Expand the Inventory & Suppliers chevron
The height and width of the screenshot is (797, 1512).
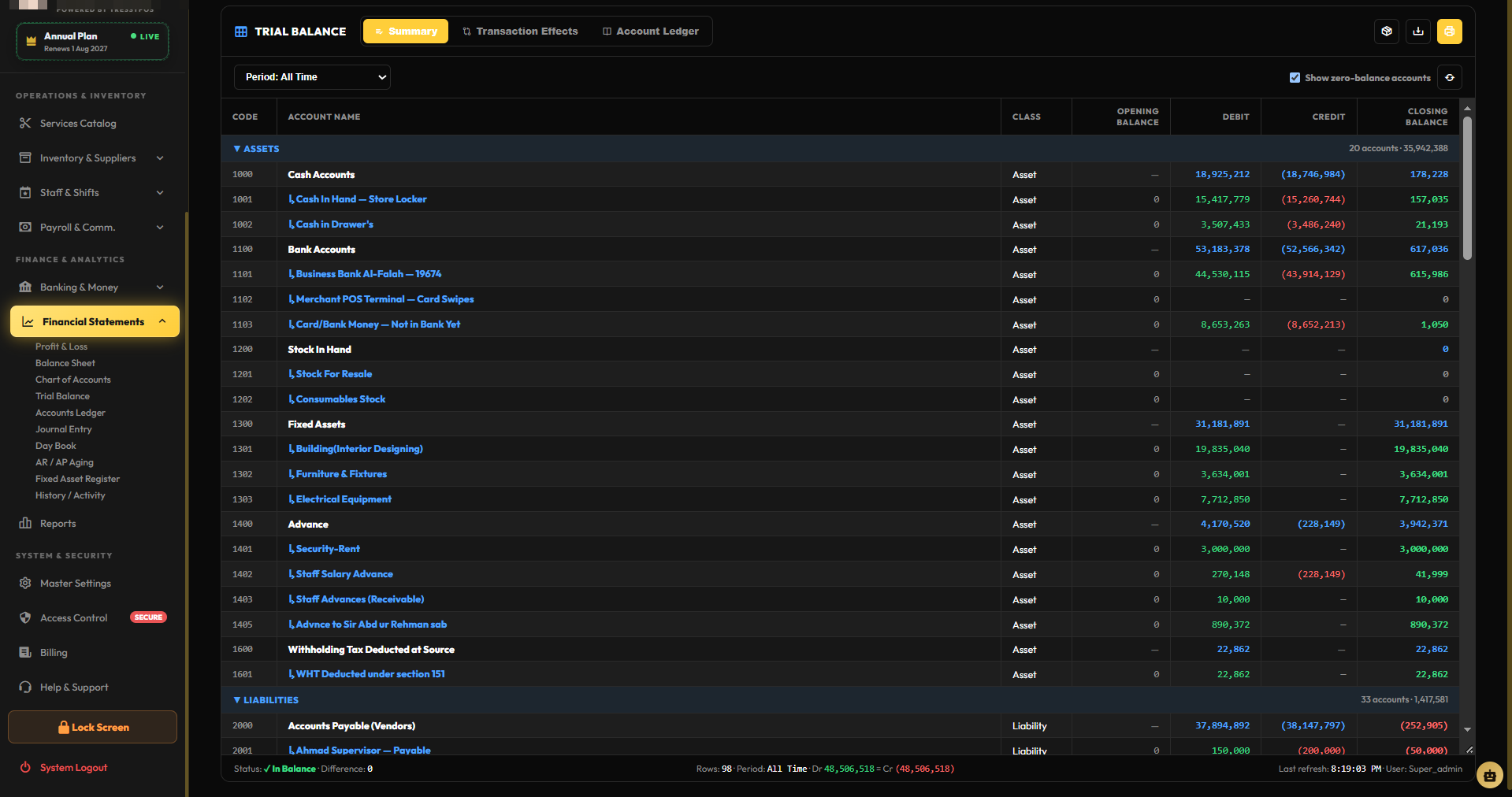160,158
